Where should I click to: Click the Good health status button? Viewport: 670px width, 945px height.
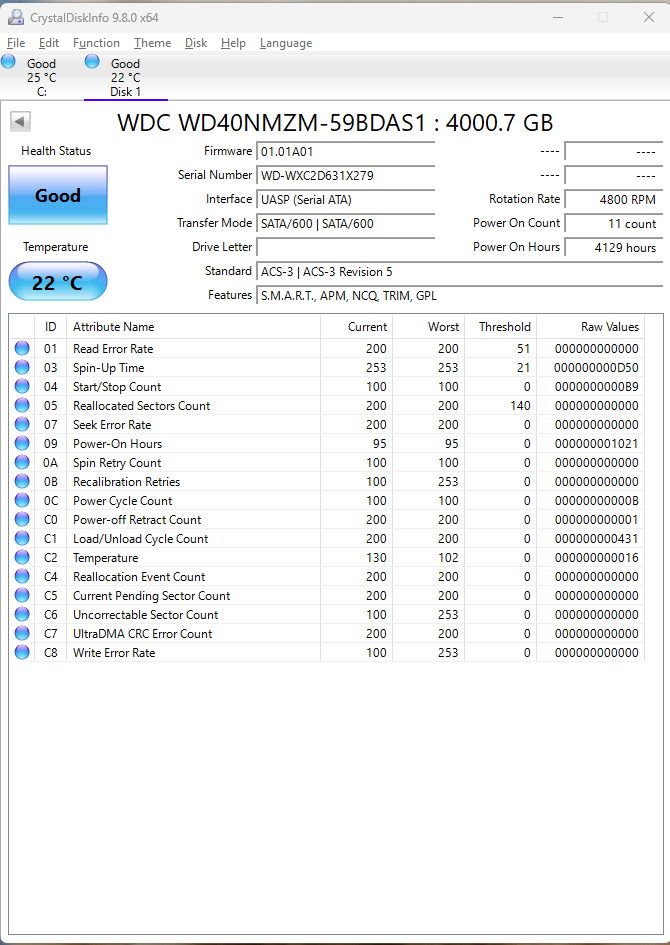[x=58, y=195]
